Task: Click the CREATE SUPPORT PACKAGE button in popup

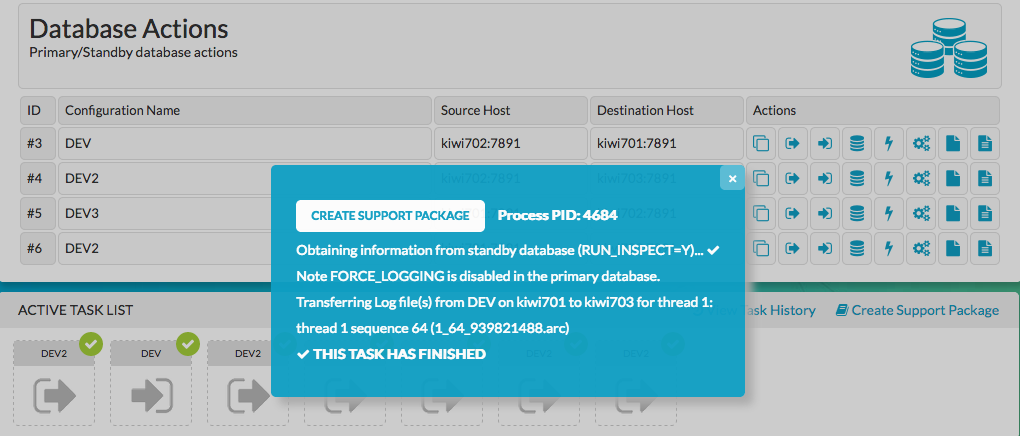Action: coord(390,216)
